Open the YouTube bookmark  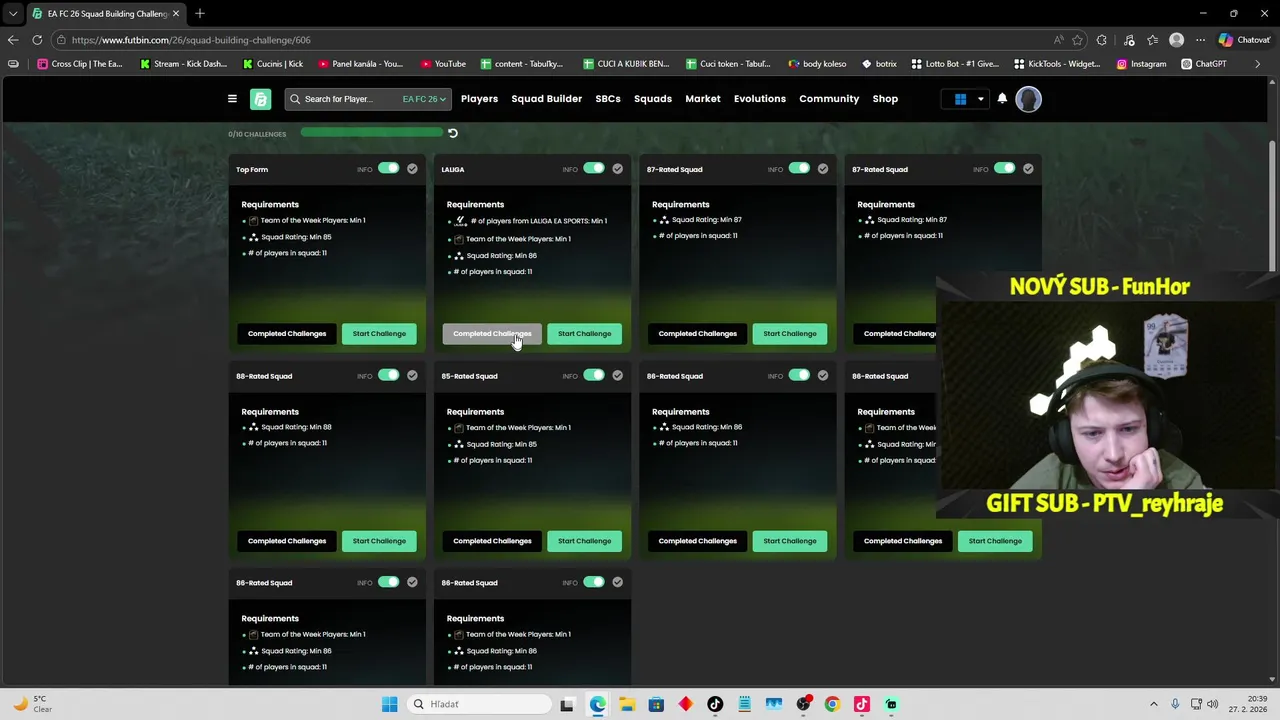(x=442, y=64)
